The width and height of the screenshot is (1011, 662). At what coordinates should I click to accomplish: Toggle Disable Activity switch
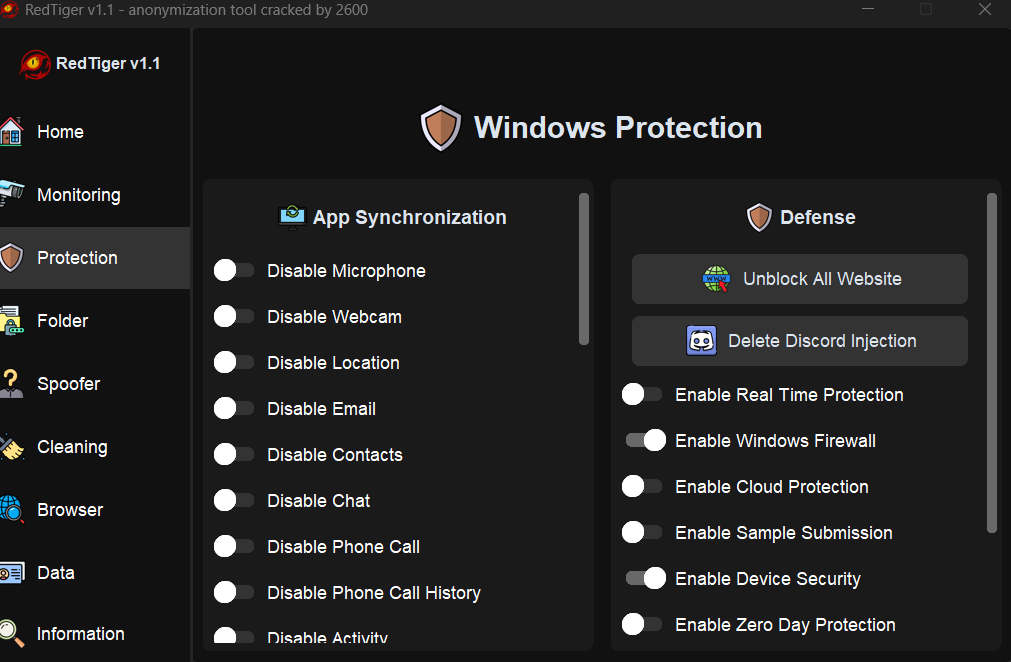pos(233,636)
